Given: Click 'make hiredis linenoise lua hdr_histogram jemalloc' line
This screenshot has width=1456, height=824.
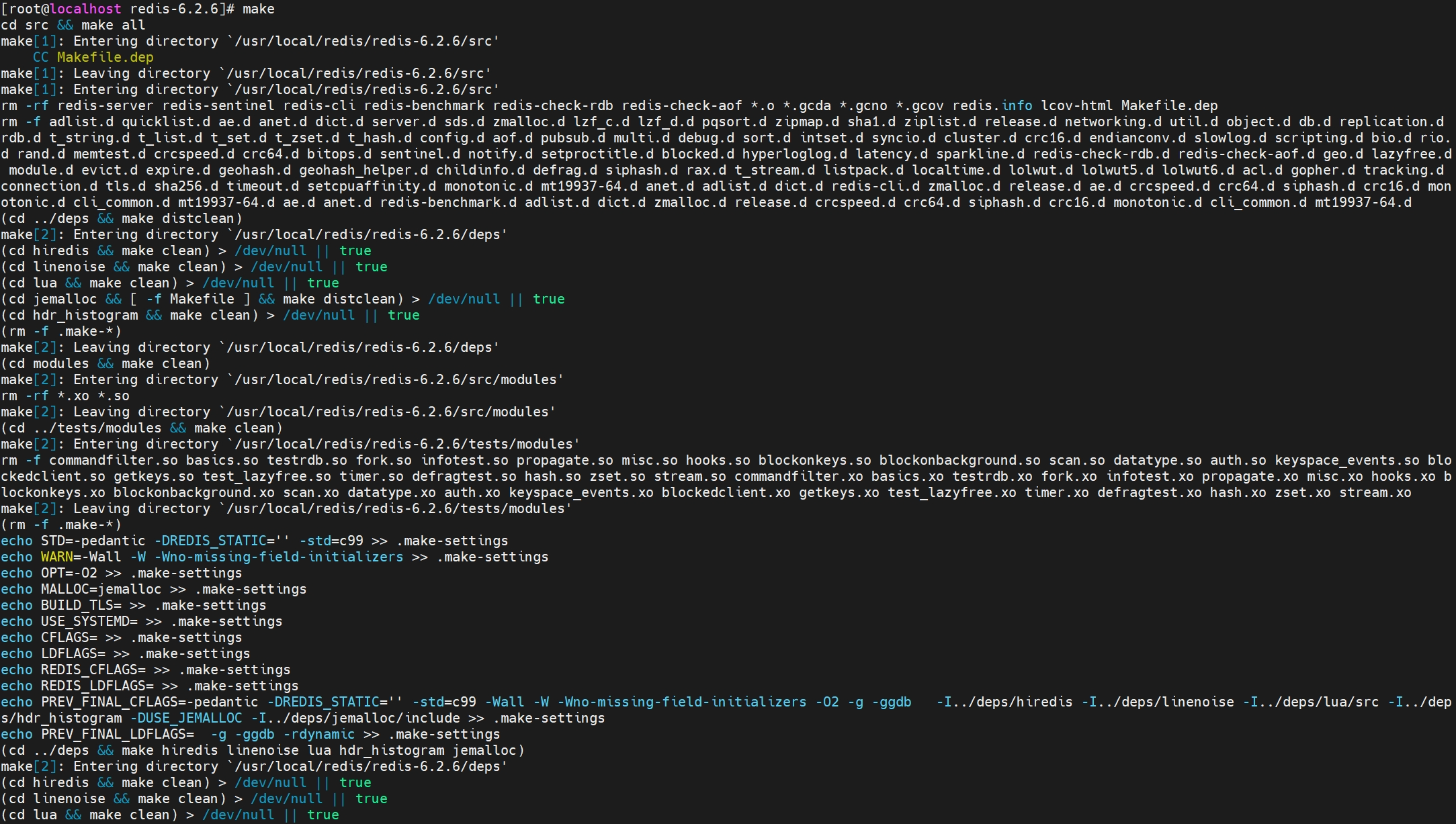Looking at the screenshot, I should (x=263, y=750).
